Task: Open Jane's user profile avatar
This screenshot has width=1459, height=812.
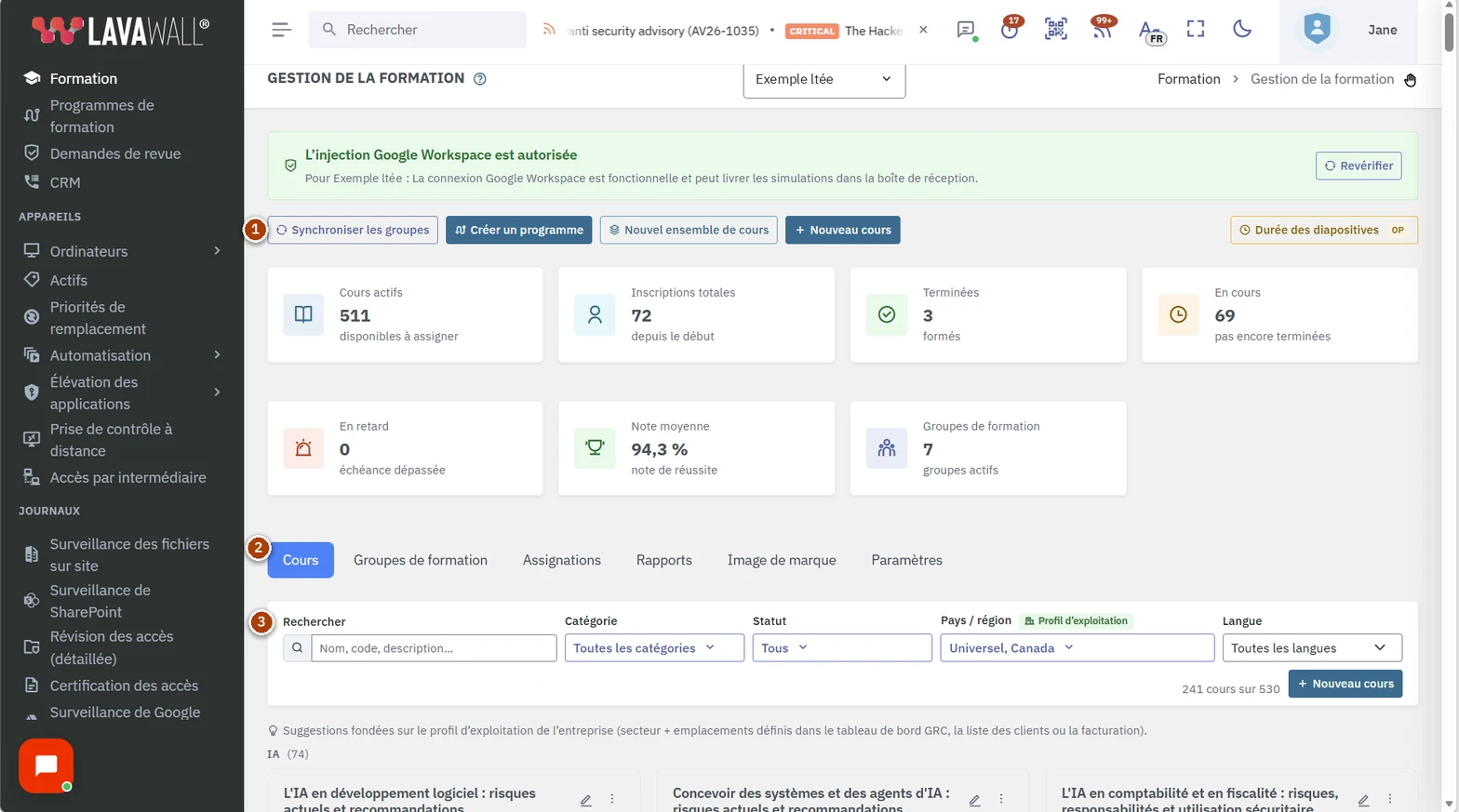Action: click(x=1317, y=29)
